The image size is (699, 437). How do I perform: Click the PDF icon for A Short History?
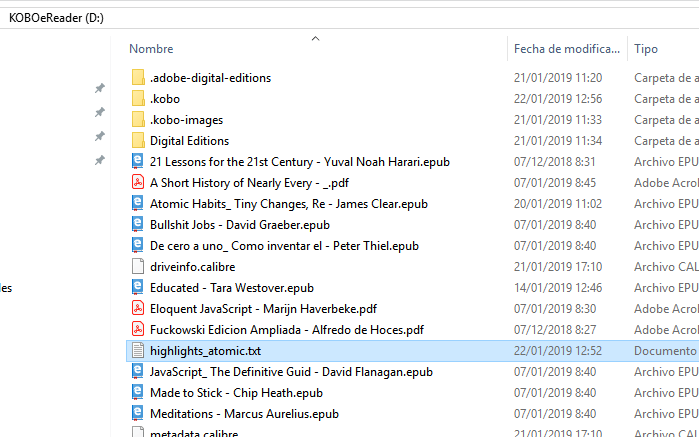tap(138, 182)
